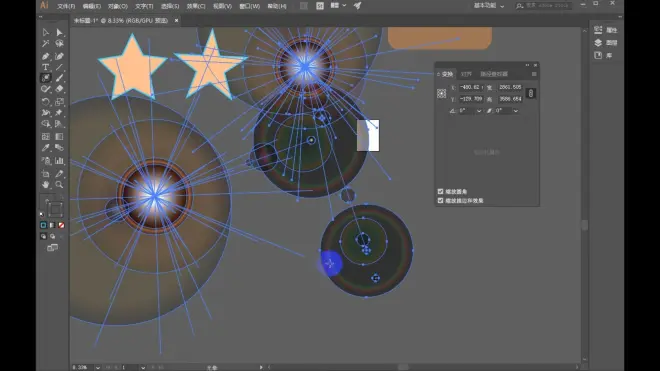Expand the shear angle dropdown
This screenshot has width=660, height=371.
point(516,111)
